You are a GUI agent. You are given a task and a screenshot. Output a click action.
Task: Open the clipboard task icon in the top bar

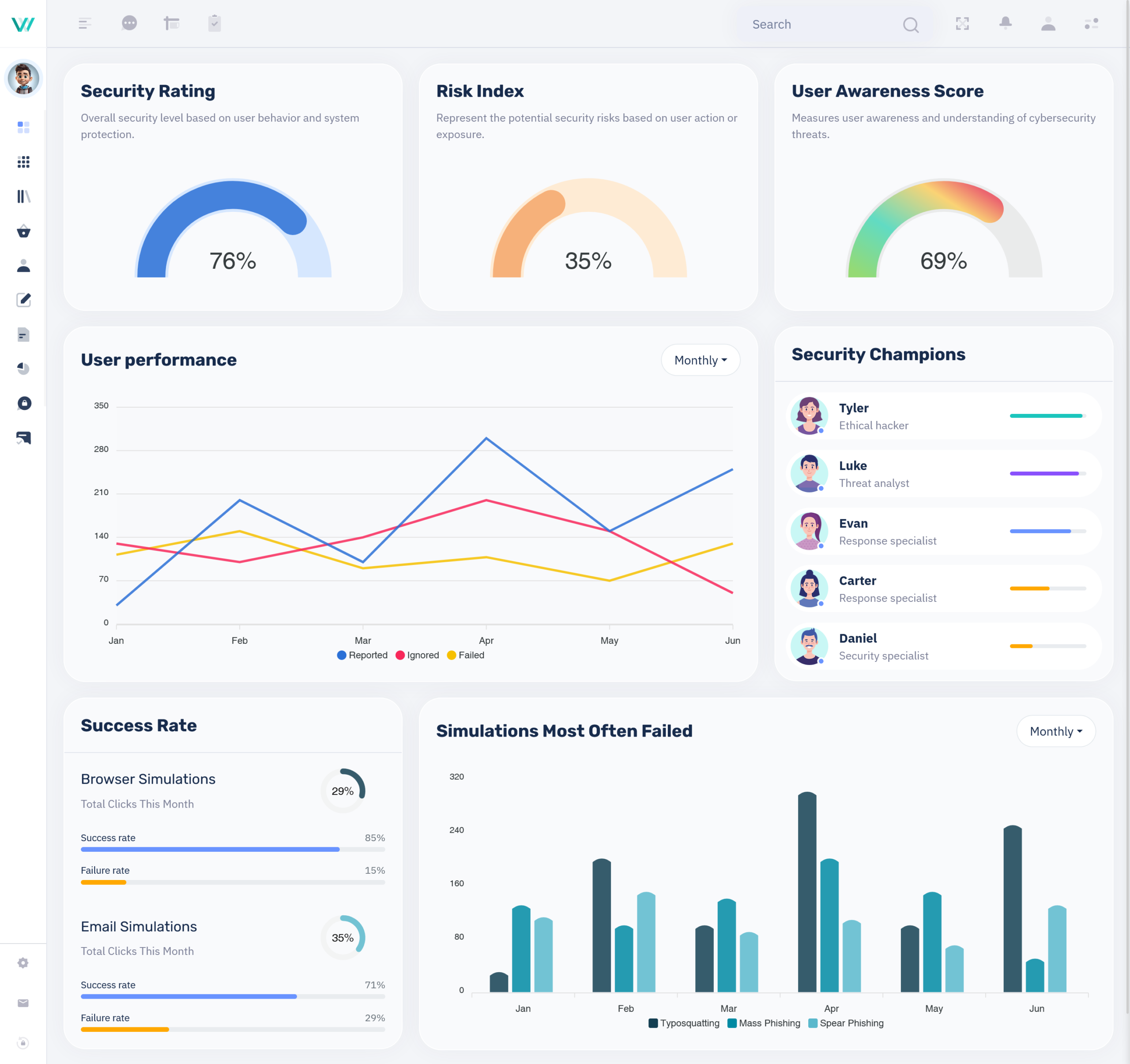click(x=214, y=23)
